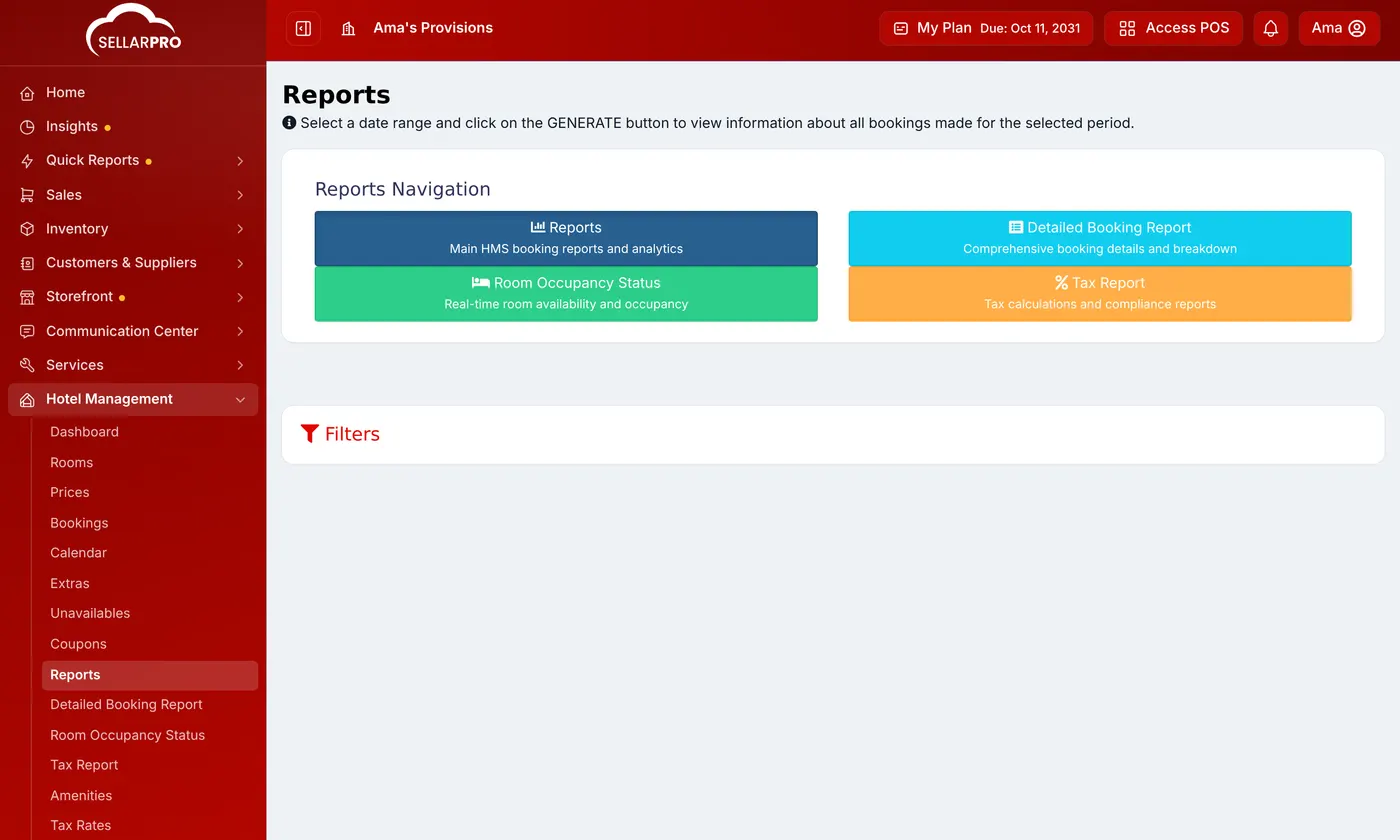Click the building icon beside Ama's Provisions
The height and width of the screenshot is (840, 1400).
348,28
